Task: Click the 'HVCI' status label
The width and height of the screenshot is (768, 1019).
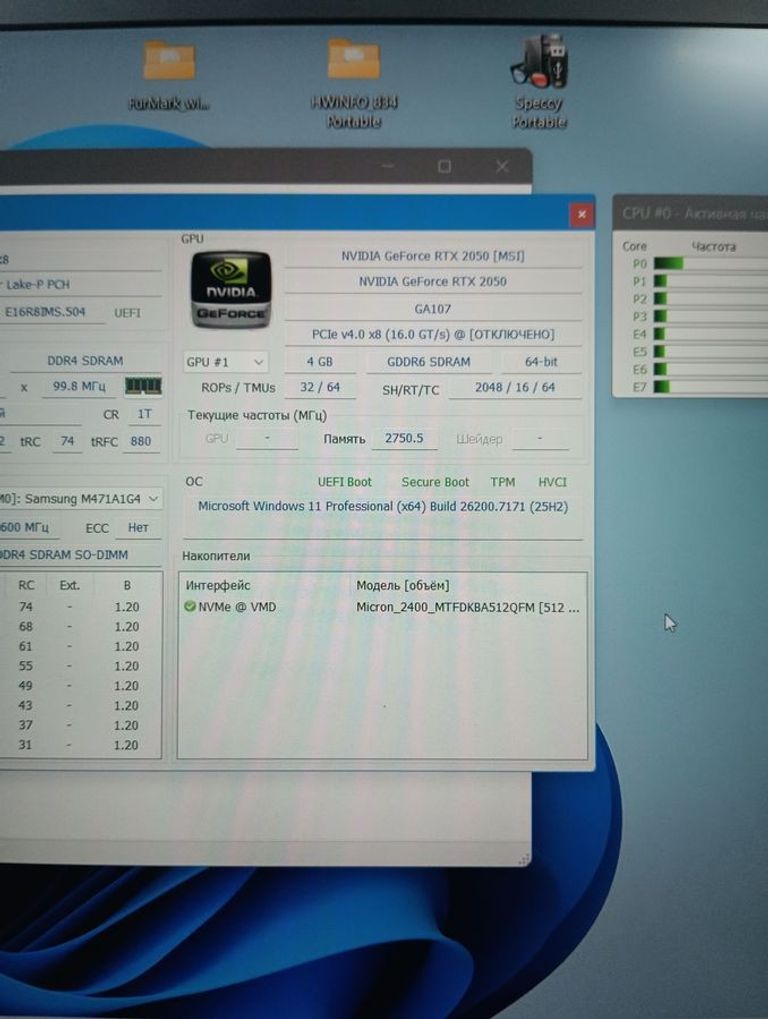Action: click(x=552, y=482)
